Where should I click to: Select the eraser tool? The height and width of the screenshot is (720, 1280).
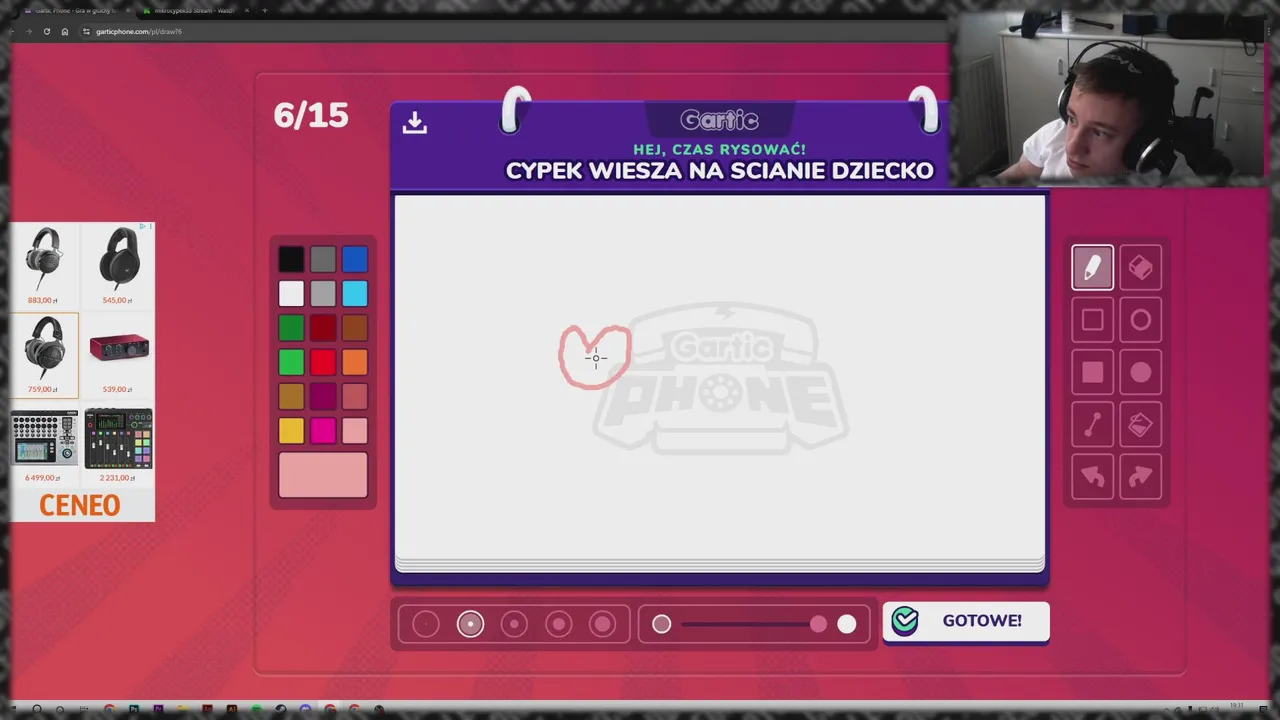coord(1140,267)
